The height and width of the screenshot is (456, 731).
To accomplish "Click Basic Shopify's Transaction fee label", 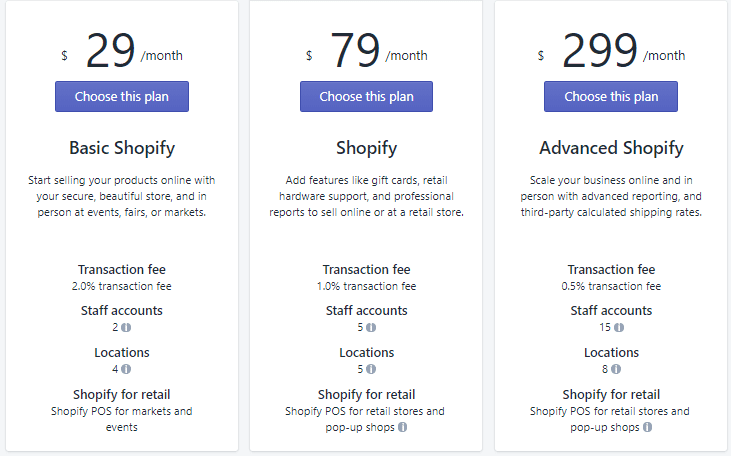I will click(x=122, y=269).
